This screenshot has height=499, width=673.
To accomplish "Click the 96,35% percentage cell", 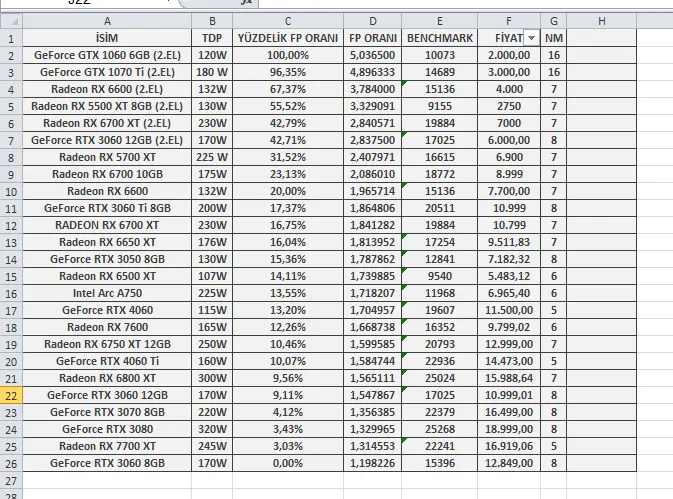I will (x=288, y=72).
